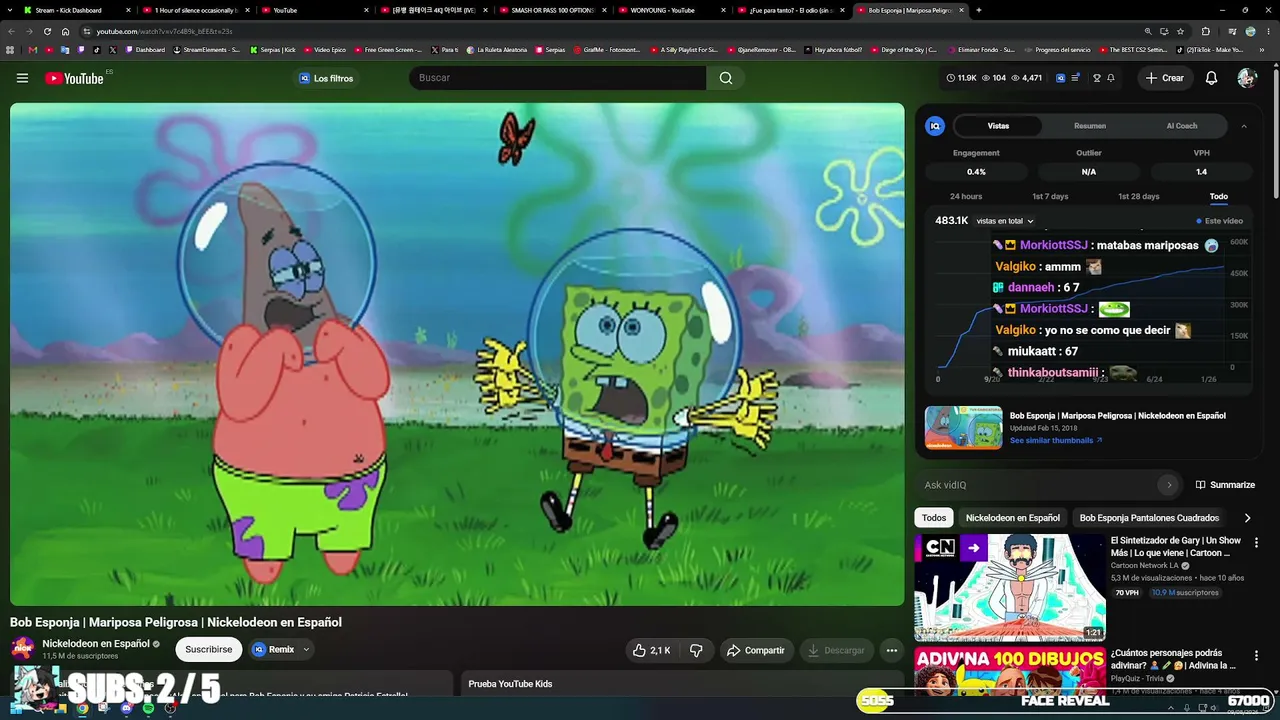
Task: Click the Remix button
Action: [x=273, y=650]
